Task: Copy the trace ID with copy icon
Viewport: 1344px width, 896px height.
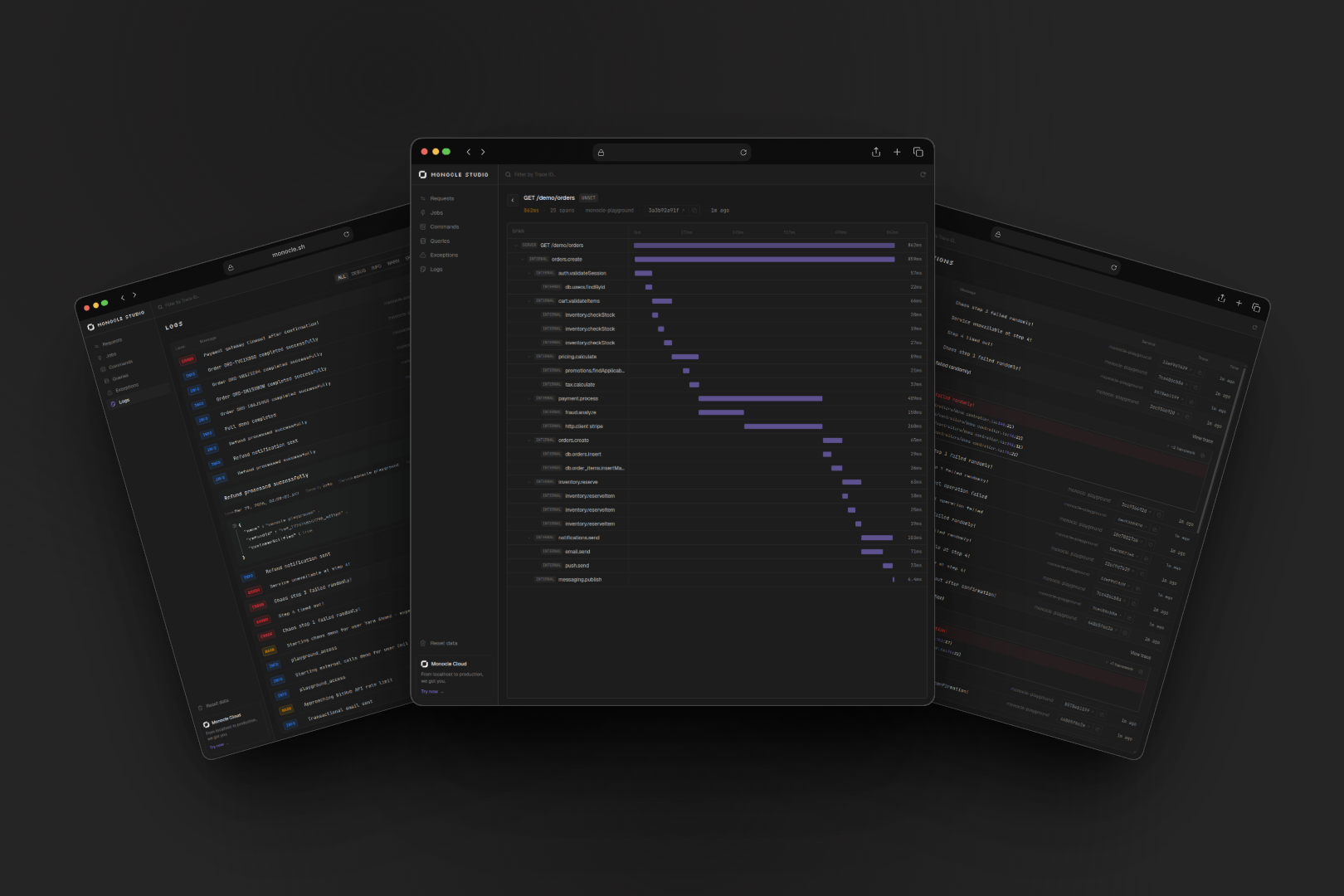Action: pyautogui.click(x=694, y=211)
